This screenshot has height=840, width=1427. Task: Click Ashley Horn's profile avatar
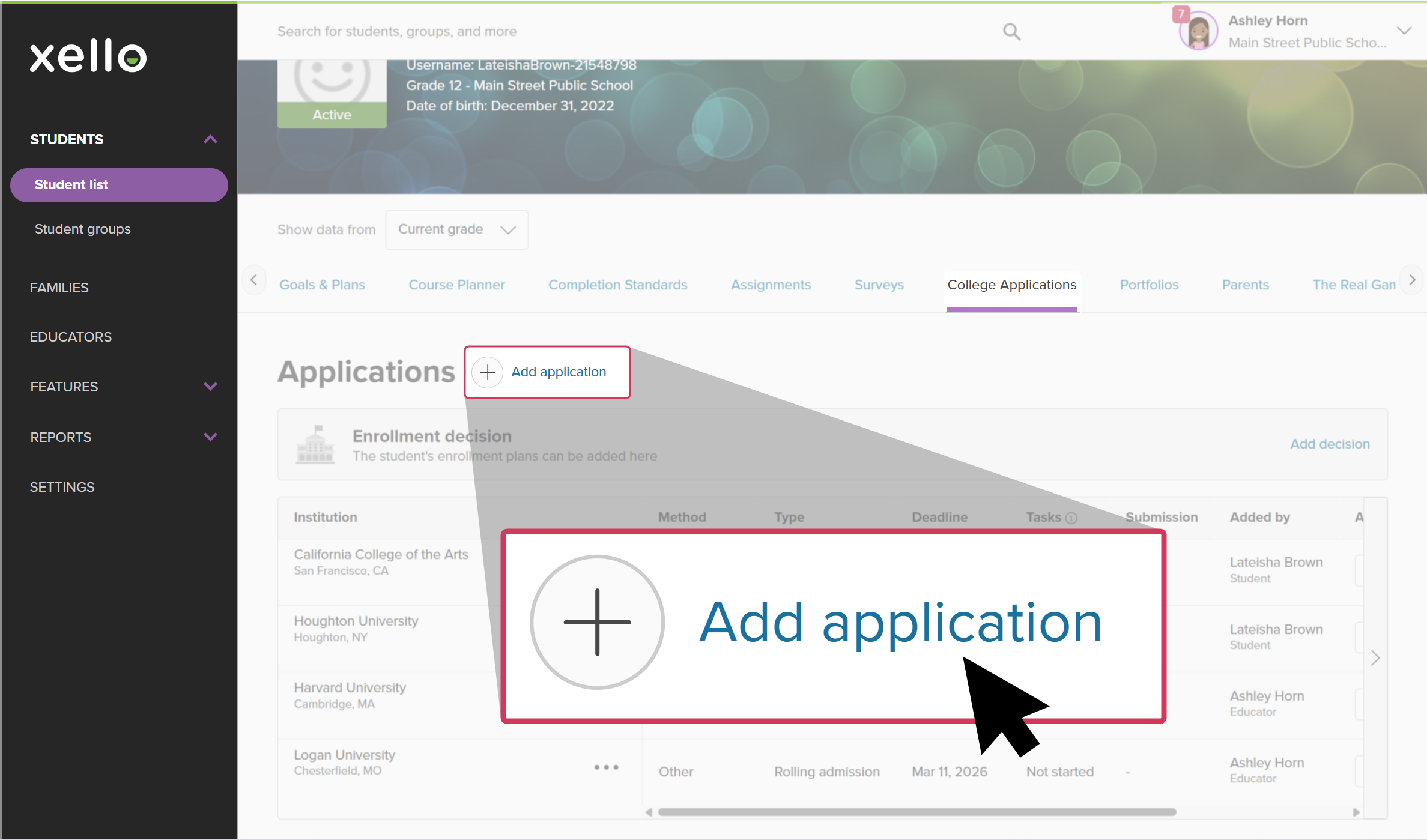1198,31
